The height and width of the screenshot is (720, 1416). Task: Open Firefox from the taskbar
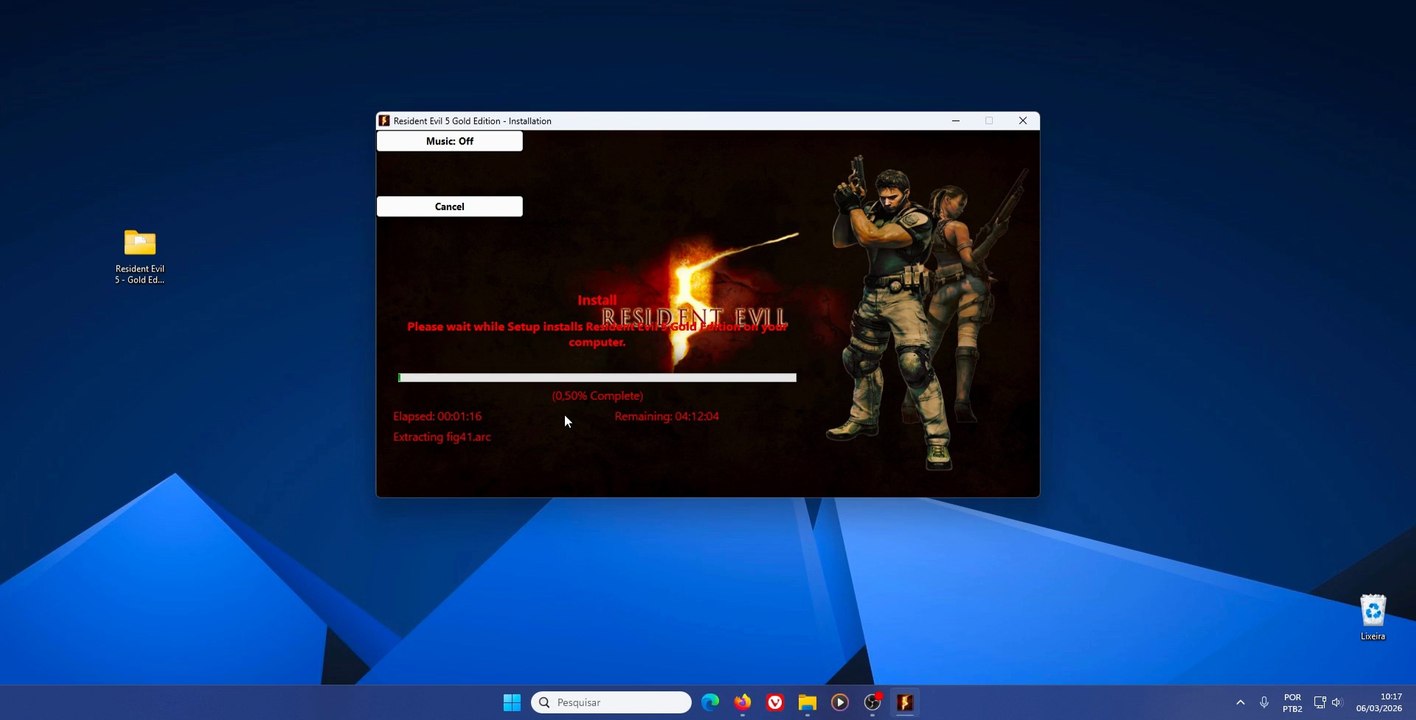point(742,702)
